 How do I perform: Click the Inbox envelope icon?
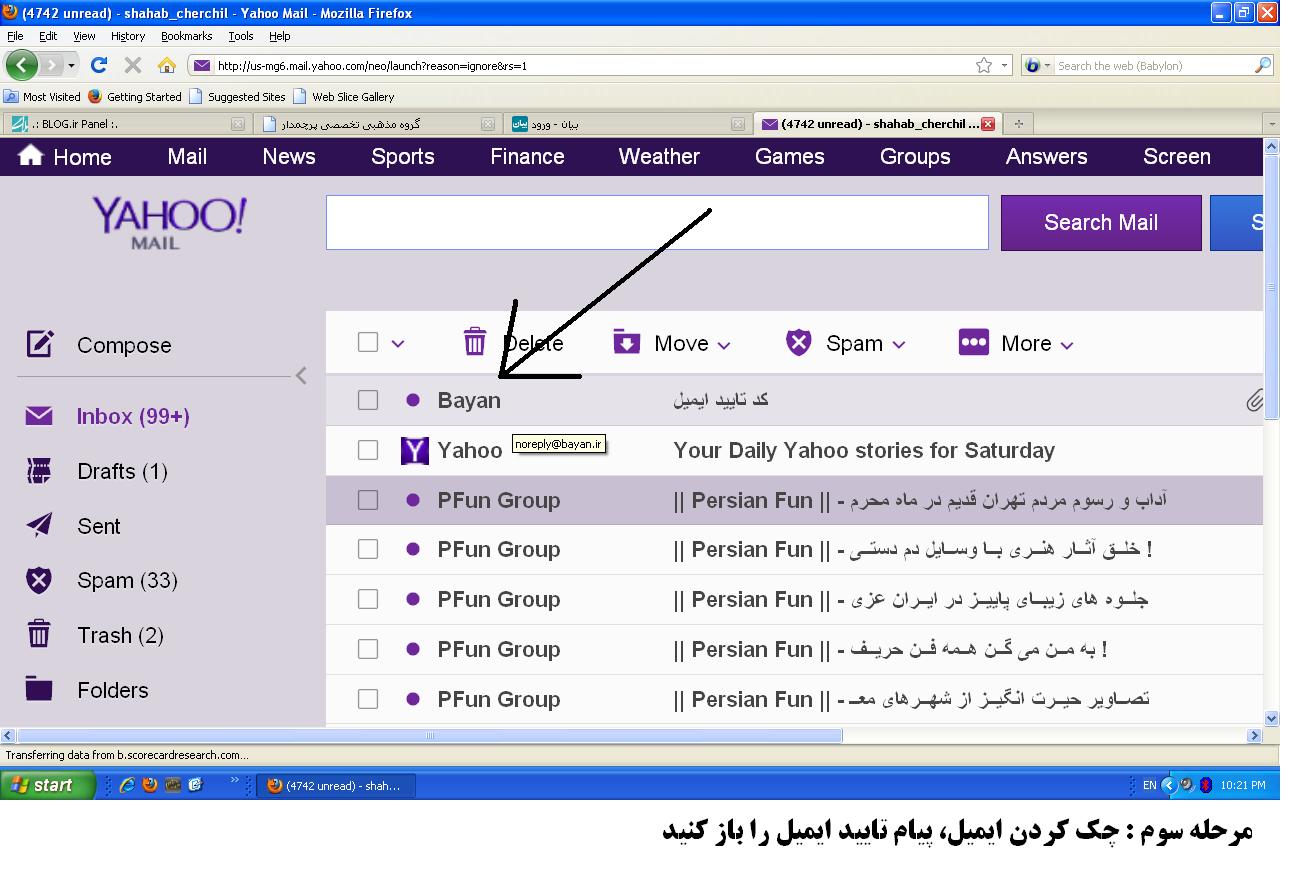39,416
